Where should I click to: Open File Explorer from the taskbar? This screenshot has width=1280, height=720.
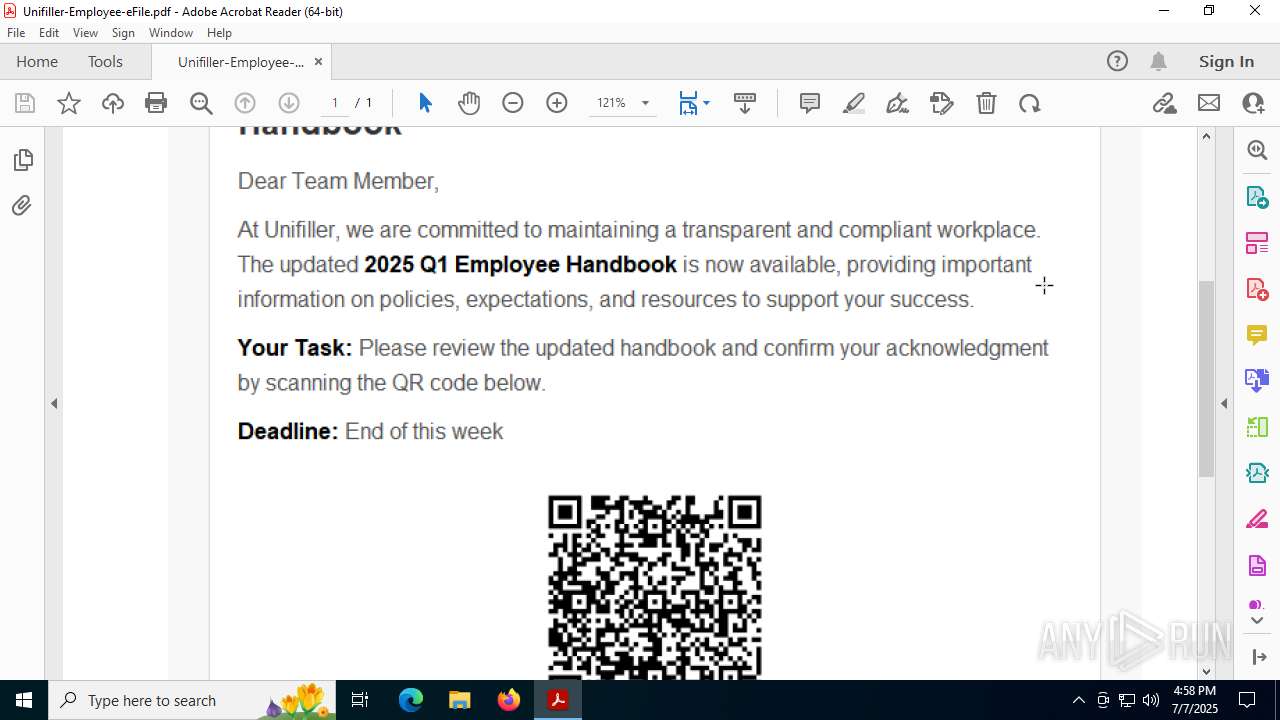[x=460, y=700]
